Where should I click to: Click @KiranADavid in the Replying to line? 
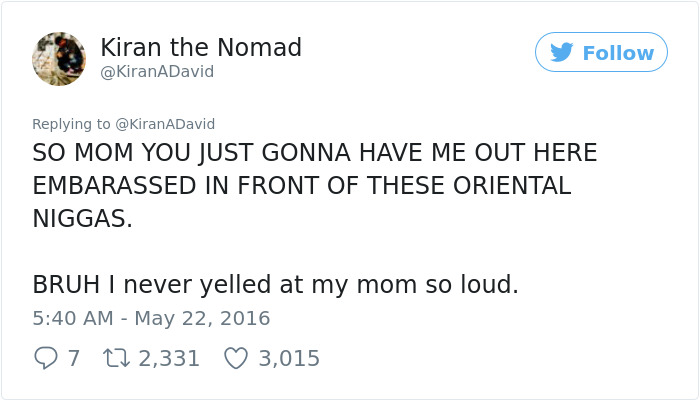point(165,124)
